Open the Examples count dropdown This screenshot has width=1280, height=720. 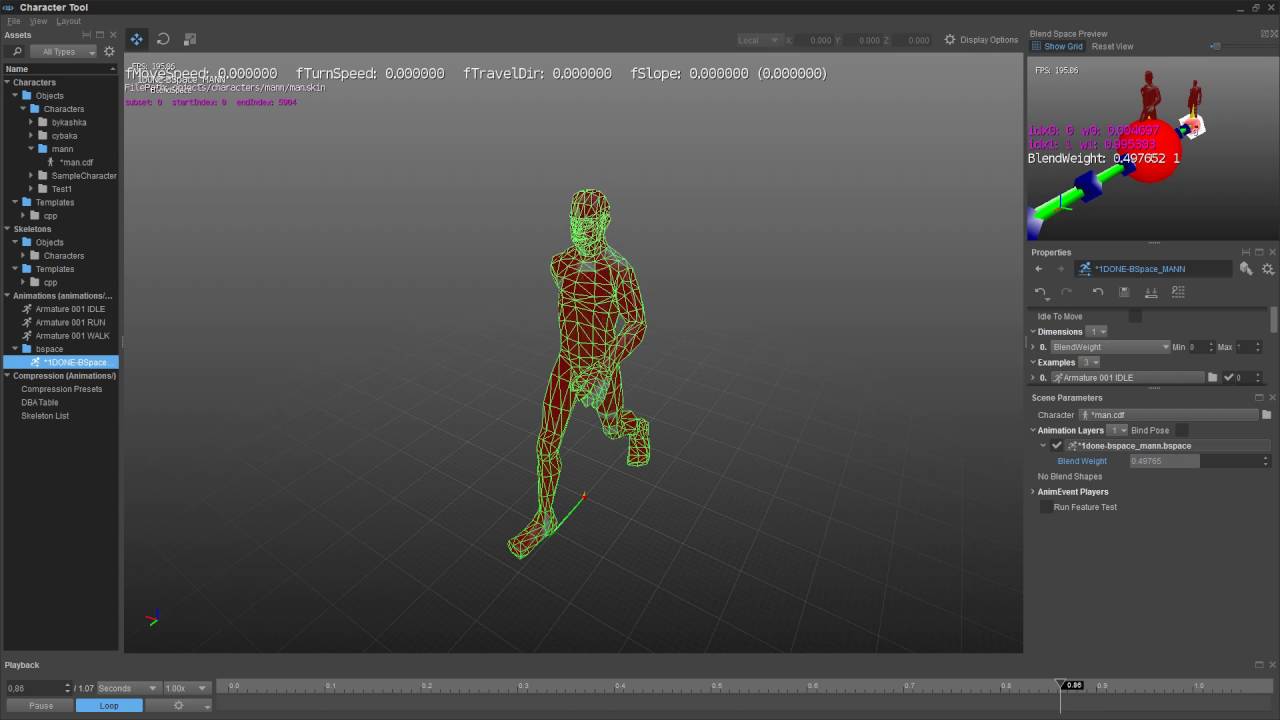1089,362
